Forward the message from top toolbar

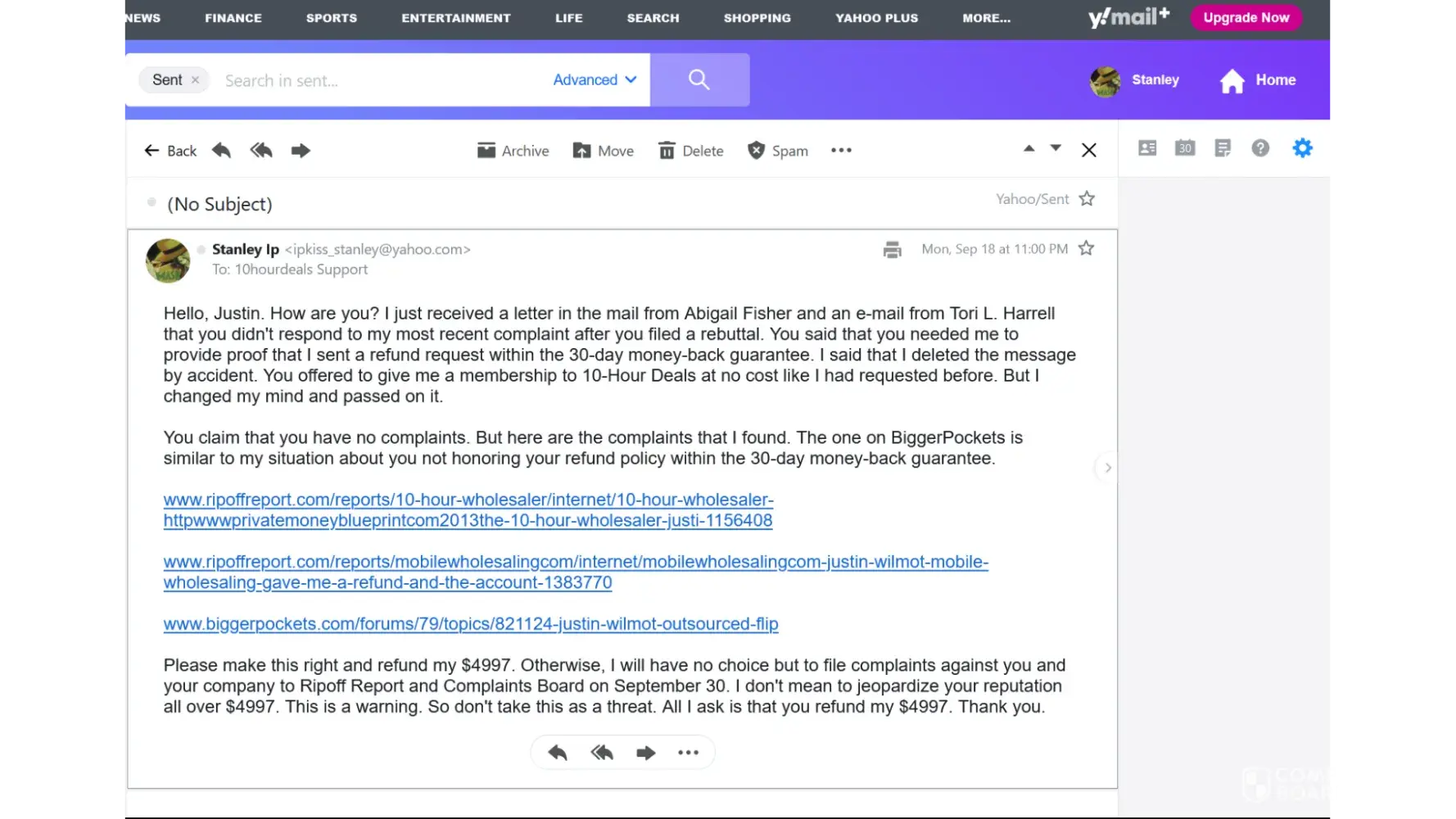pos(301,151)
